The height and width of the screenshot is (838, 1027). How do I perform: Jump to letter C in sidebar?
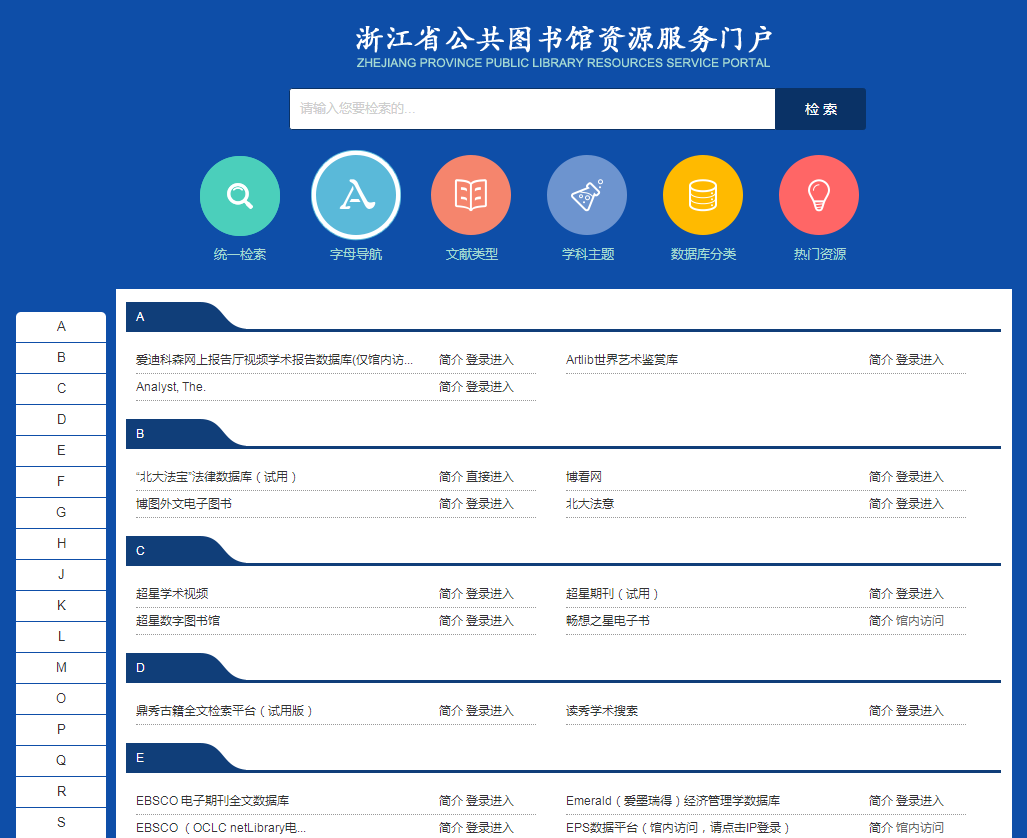61,389
